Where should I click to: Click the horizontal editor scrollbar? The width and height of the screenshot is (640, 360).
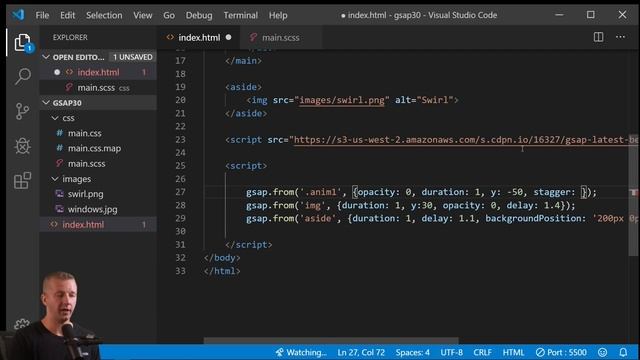331,340
